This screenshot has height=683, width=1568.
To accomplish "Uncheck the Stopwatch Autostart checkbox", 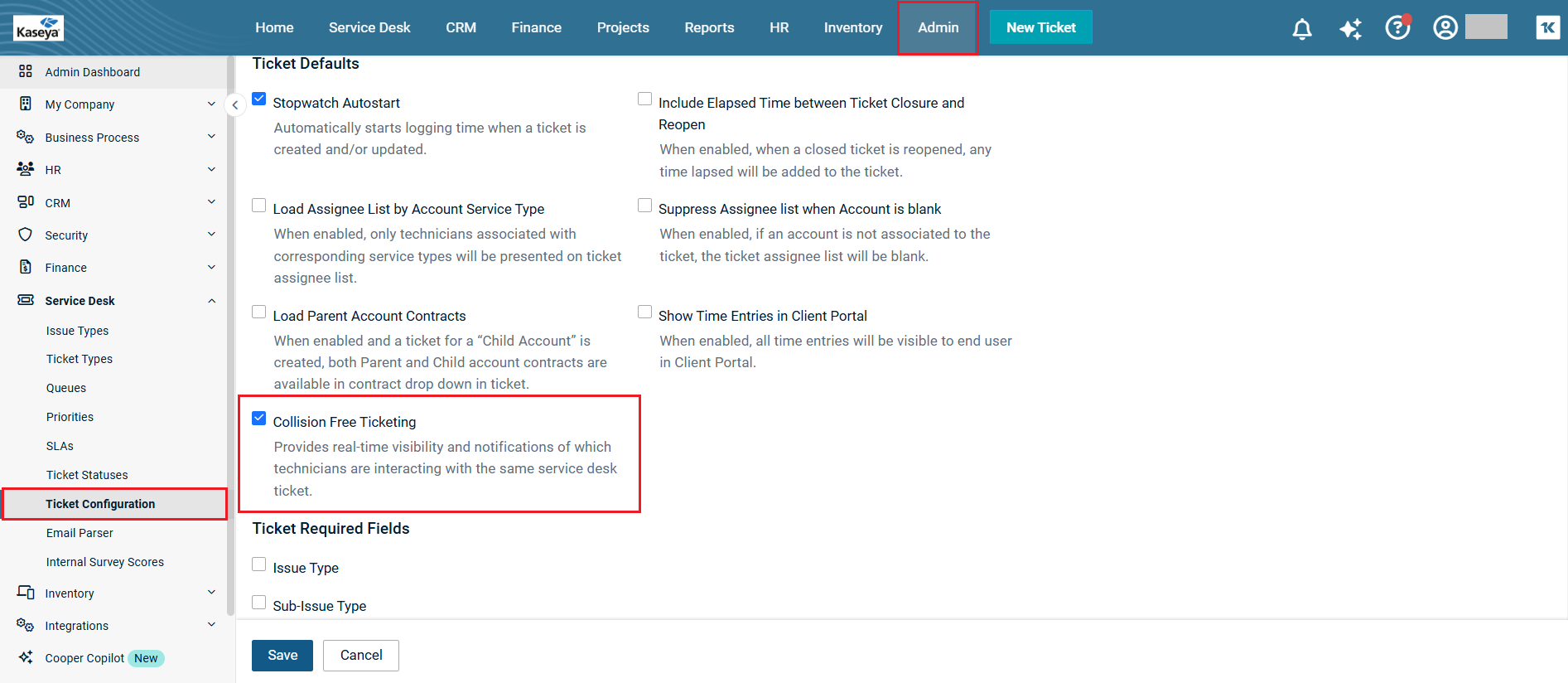I will (259, 99).
